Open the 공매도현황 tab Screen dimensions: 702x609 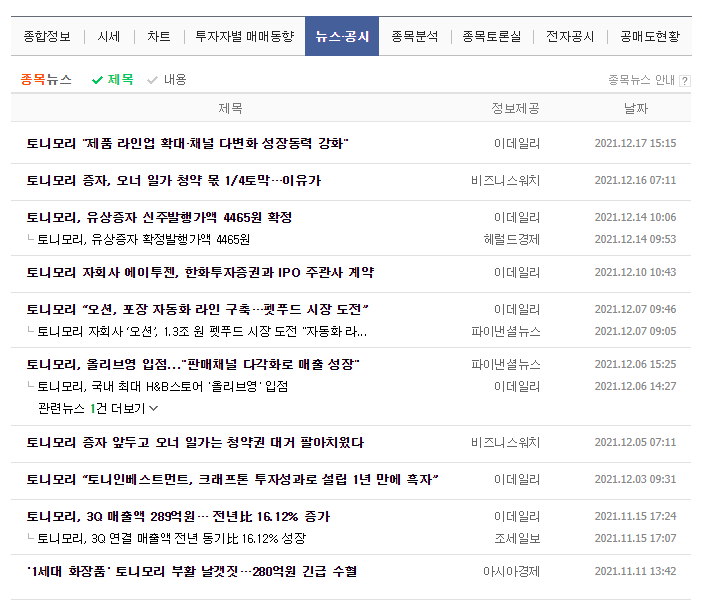[x=650, y=36]
